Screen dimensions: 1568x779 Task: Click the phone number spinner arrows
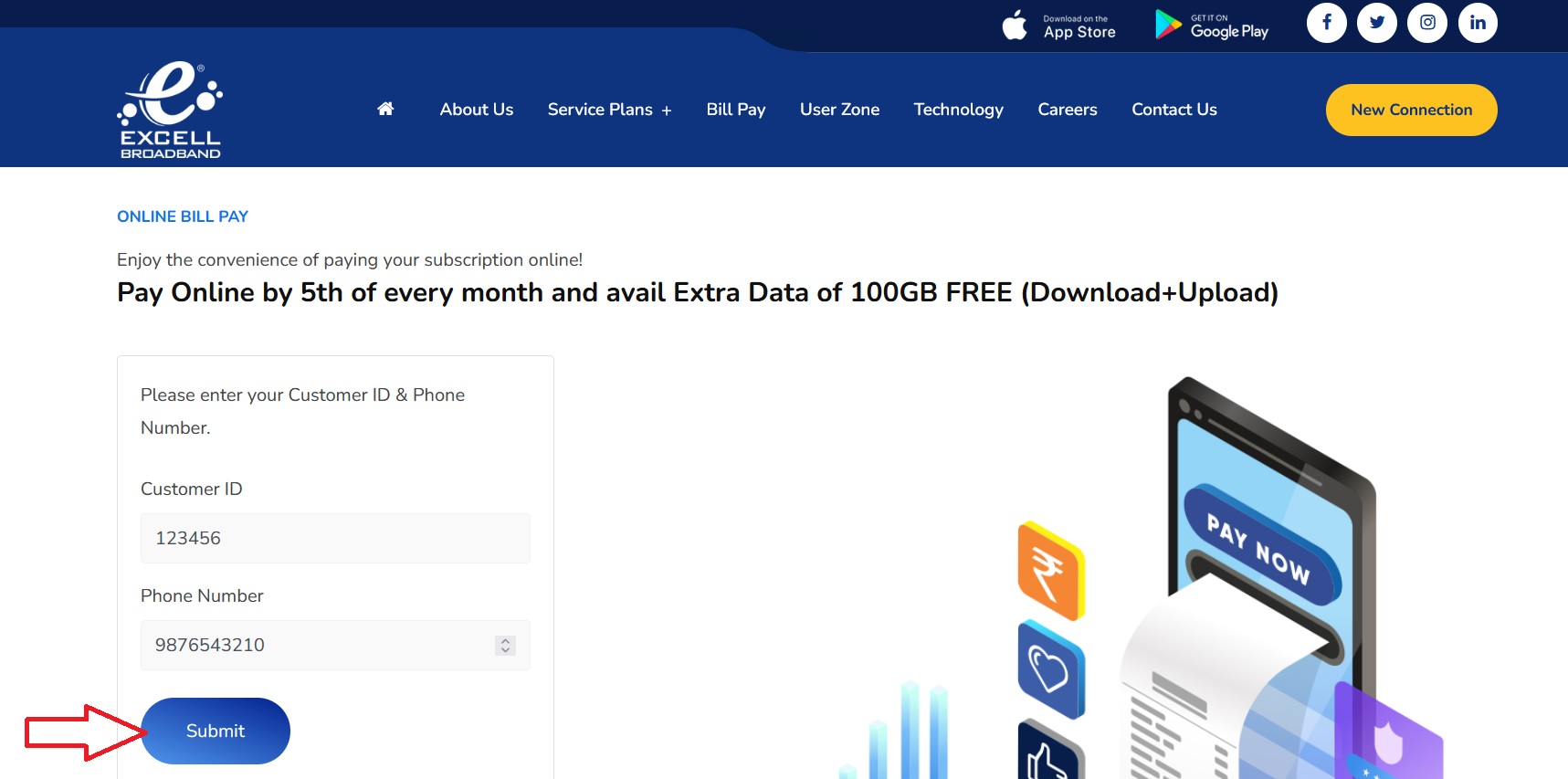[x=505, y=646]
